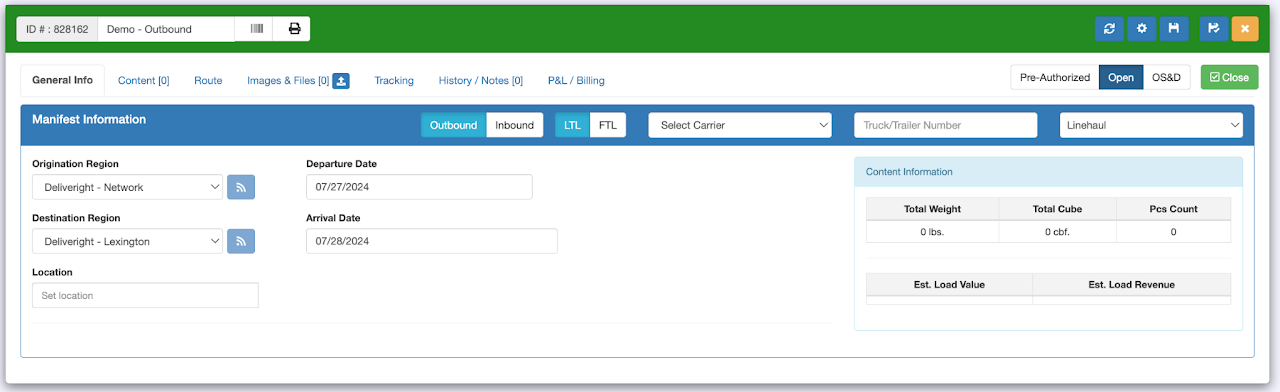Click the green Close button

pos(1229,77)
